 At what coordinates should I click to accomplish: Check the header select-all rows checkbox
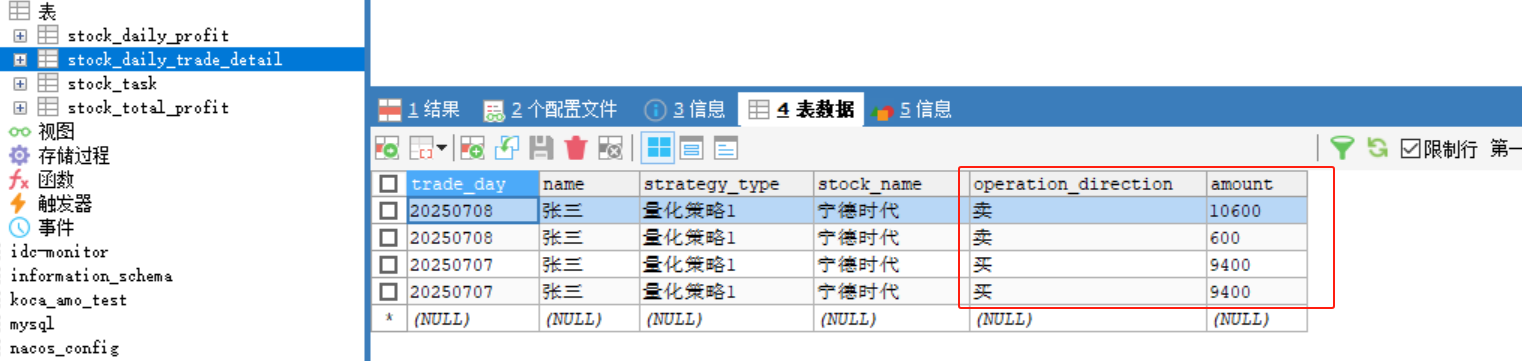(x=388, y=185)
